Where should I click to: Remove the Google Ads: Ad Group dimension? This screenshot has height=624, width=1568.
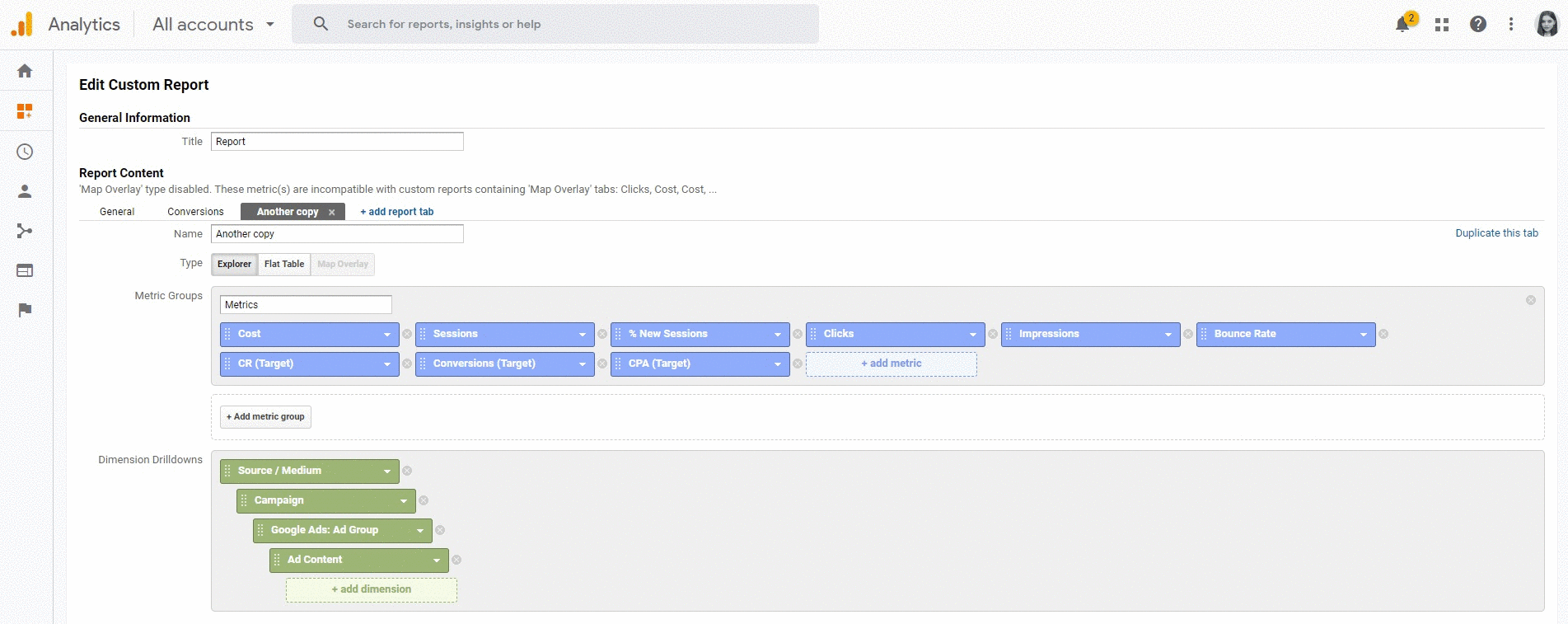click(x=440, y=530)
